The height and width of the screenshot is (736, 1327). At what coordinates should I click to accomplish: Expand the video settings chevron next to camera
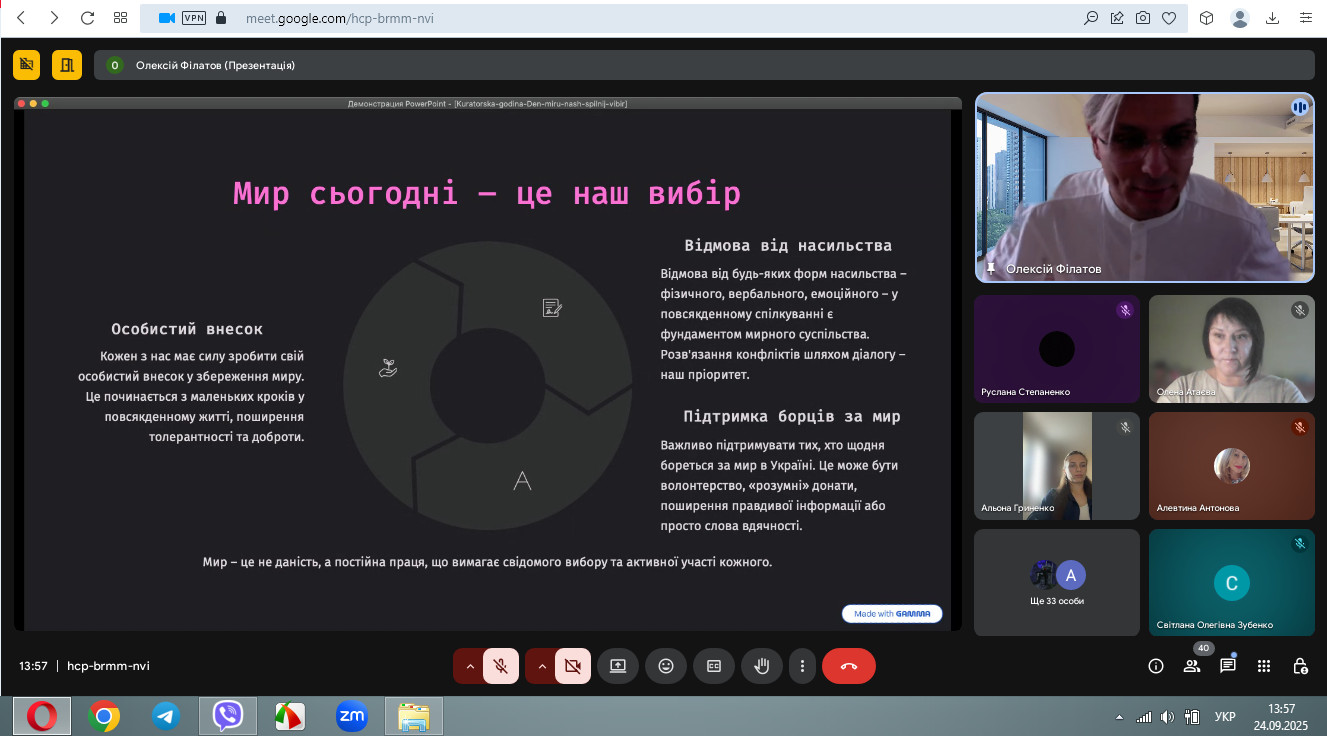tap(540, 666)
